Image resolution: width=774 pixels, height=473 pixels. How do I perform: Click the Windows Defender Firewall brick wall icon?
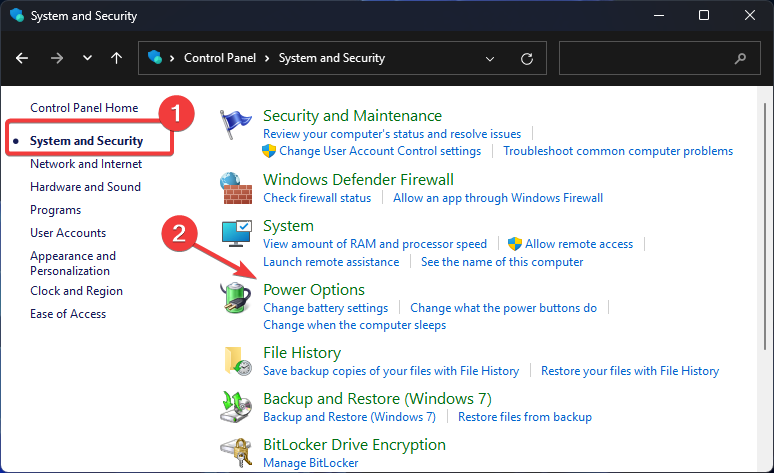pos(236,188)
